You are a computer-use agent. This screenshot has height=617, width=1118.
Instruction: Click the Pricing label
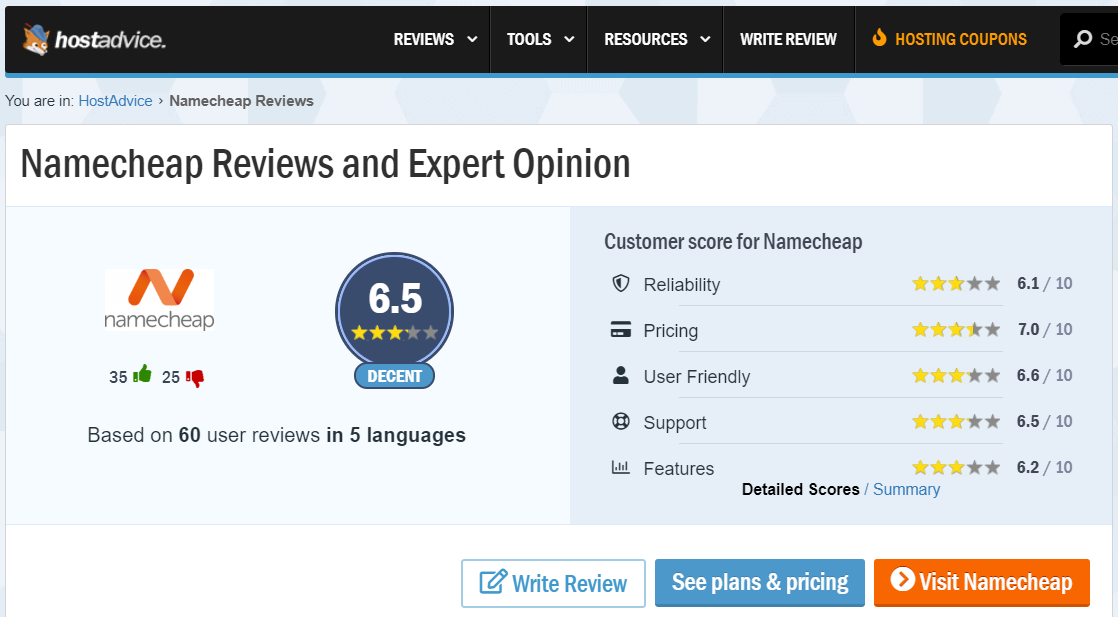(x=671, y=331)
